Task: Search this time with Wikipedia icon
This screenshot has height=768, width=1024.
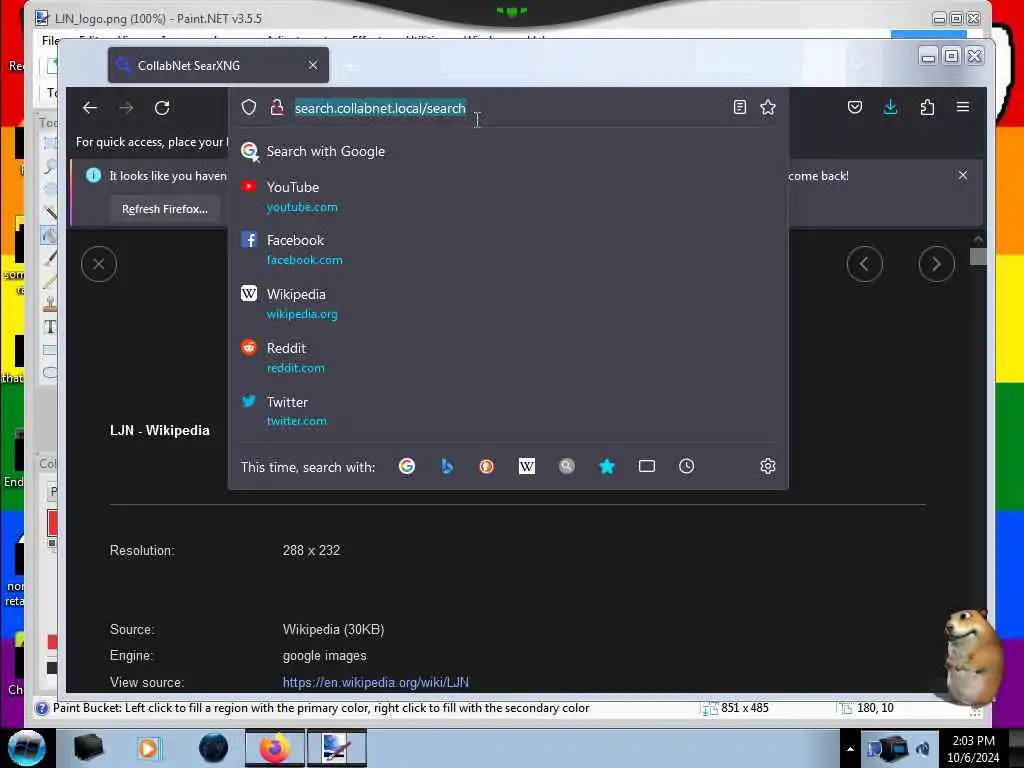Action: pos(526,466)
